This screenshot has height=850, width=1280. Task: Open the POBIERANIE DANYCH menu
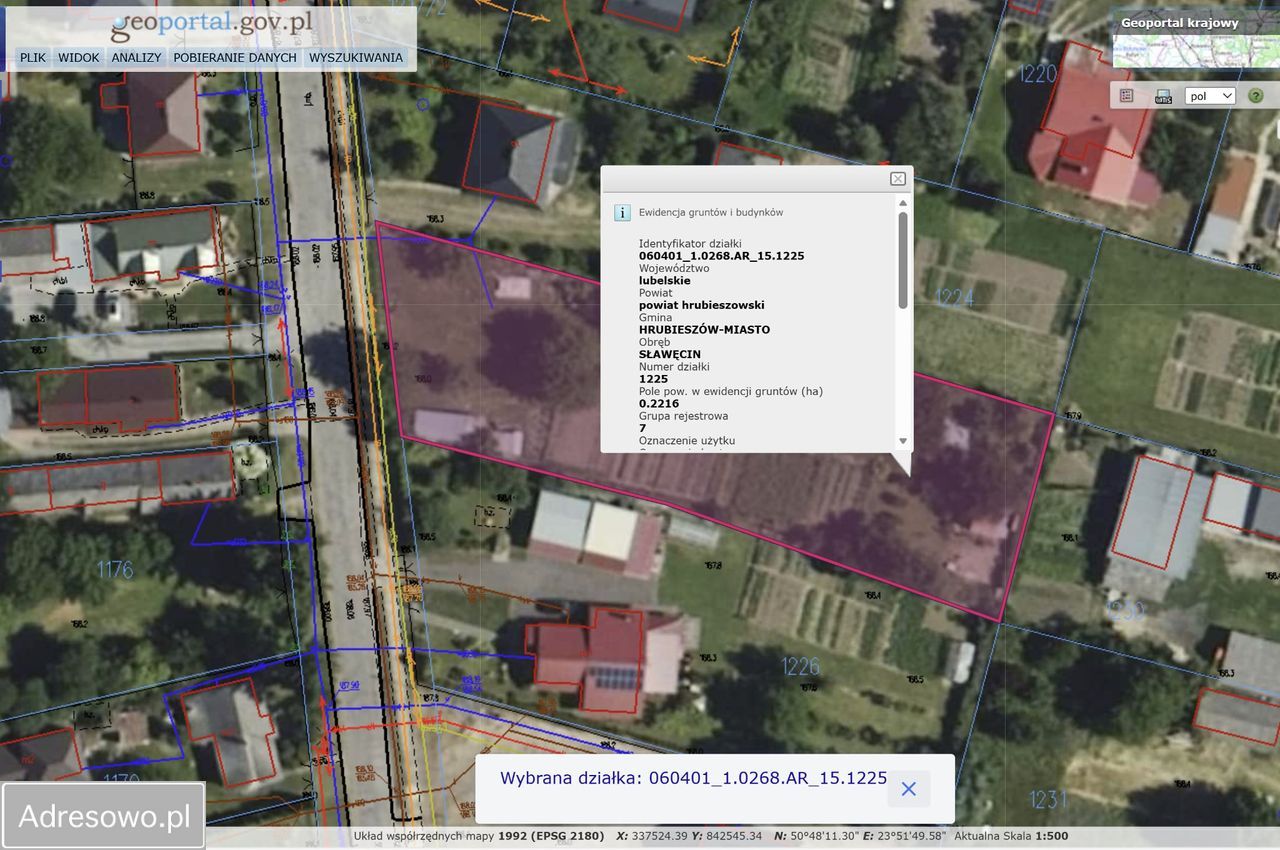pyautogui.click(x=235, y=58)
